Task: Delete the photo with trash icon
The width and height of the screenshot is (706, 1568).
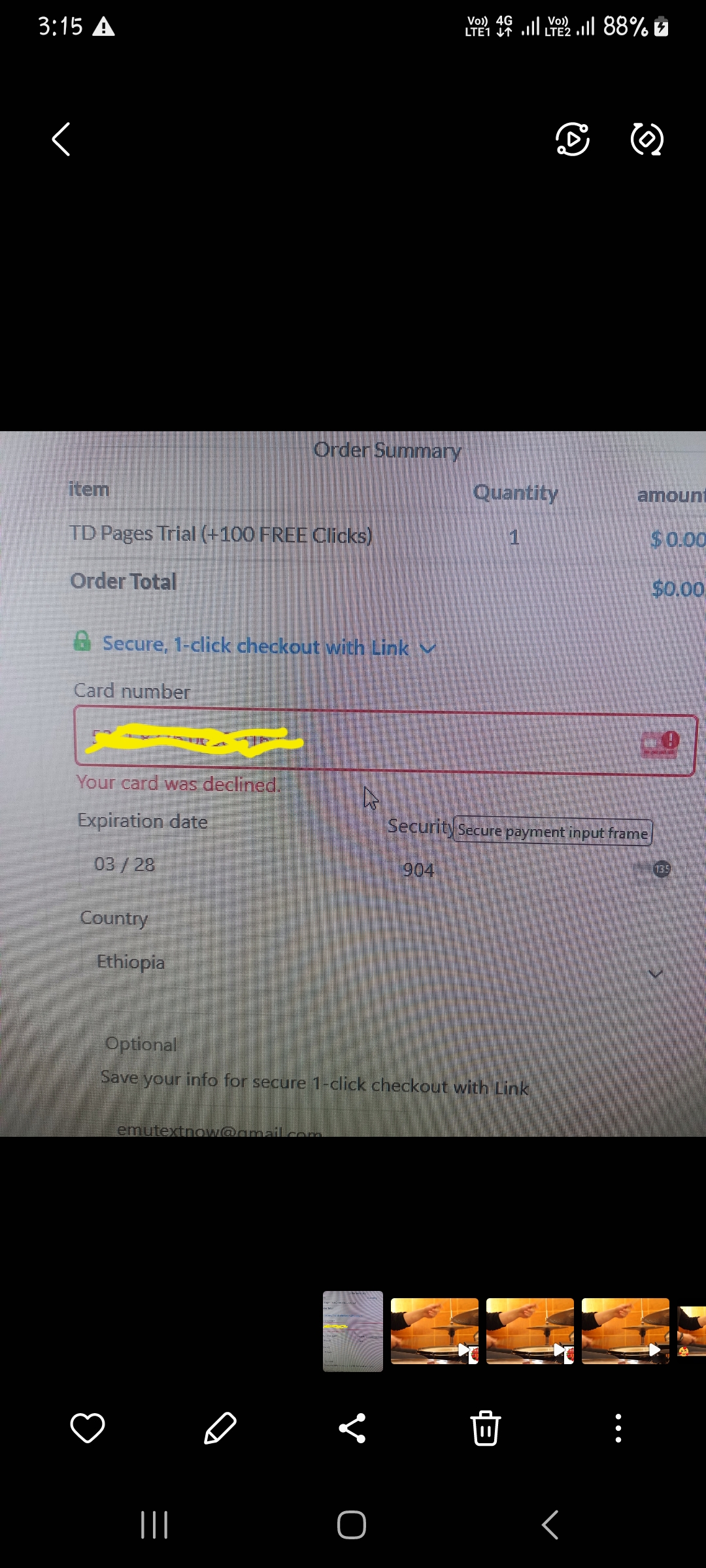Action: 486,1428
